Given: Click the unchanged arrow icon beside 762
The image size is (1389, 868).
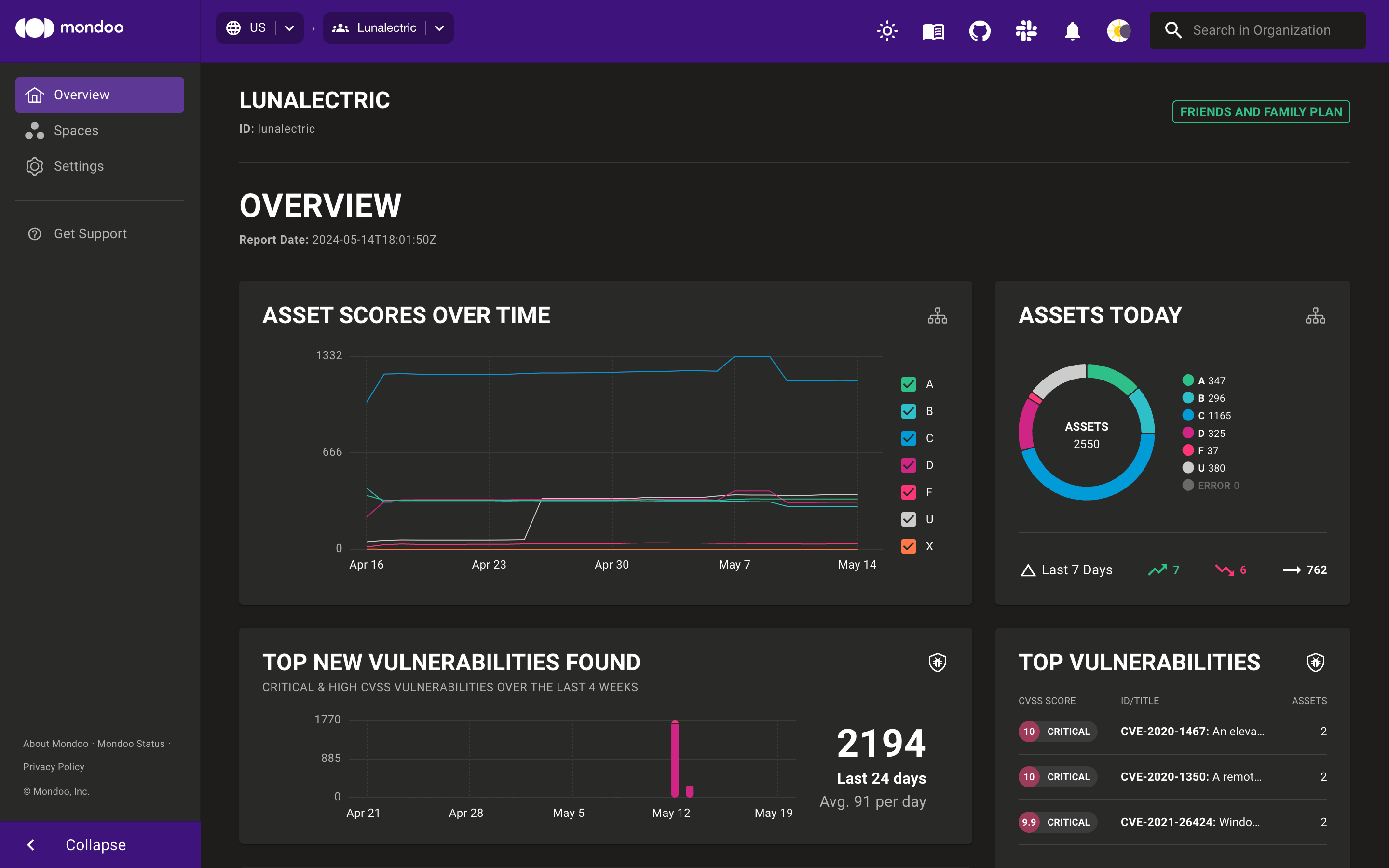Looking at the screenshot, I should point(1292,570).
